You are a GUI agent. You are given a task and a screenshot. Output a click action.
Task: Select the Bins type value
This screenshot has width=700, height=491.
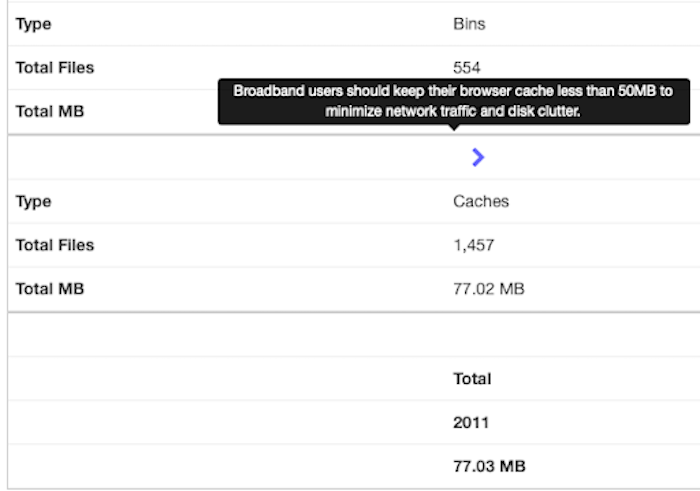(469, 24)
